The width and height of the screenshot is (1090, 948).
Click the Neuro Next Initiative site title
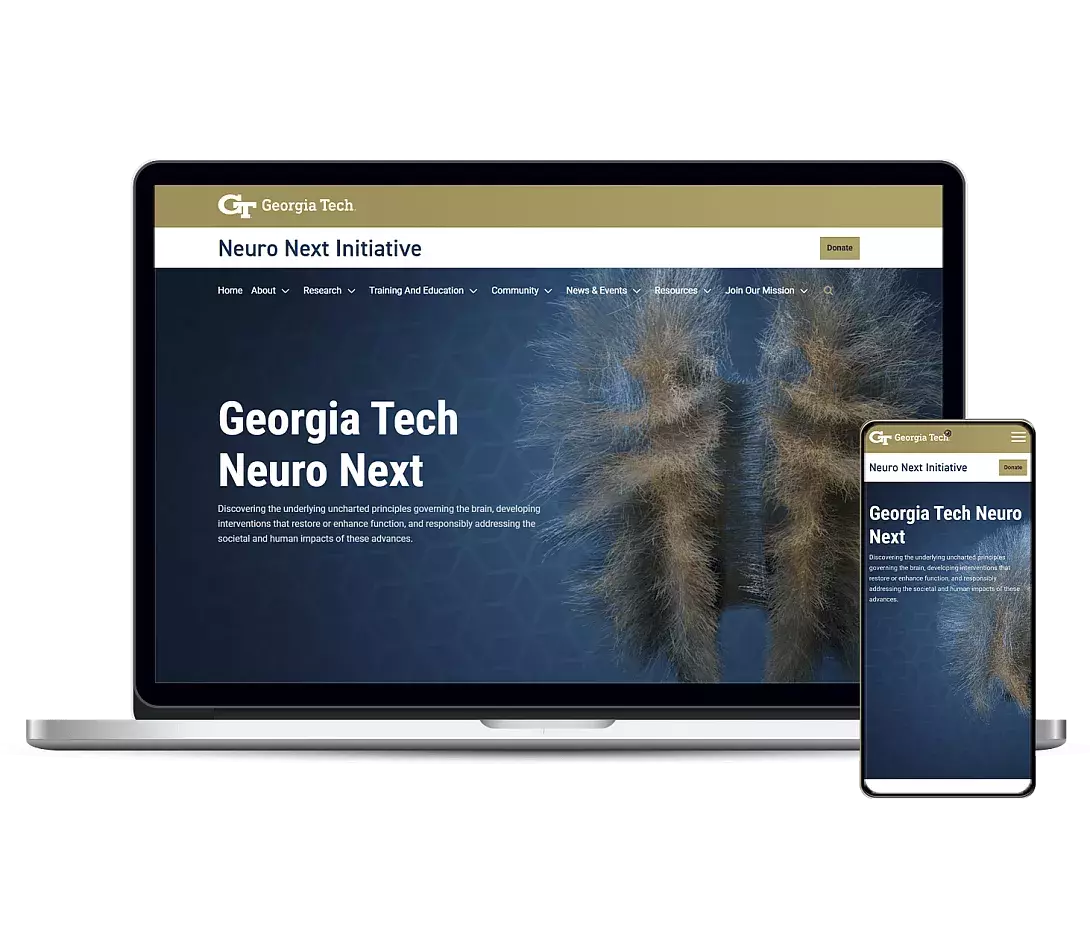click(320, 248)
